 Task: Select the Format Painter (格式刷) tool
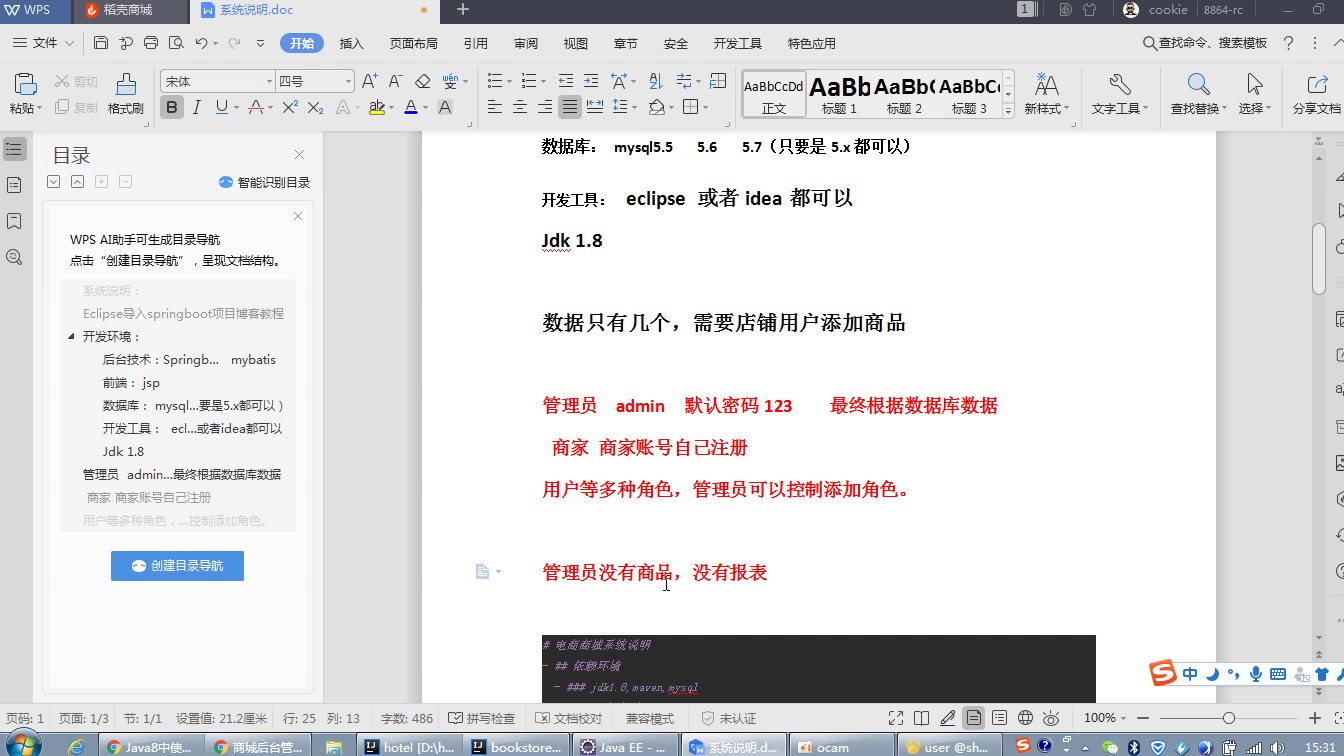click(x=125, y=94)
